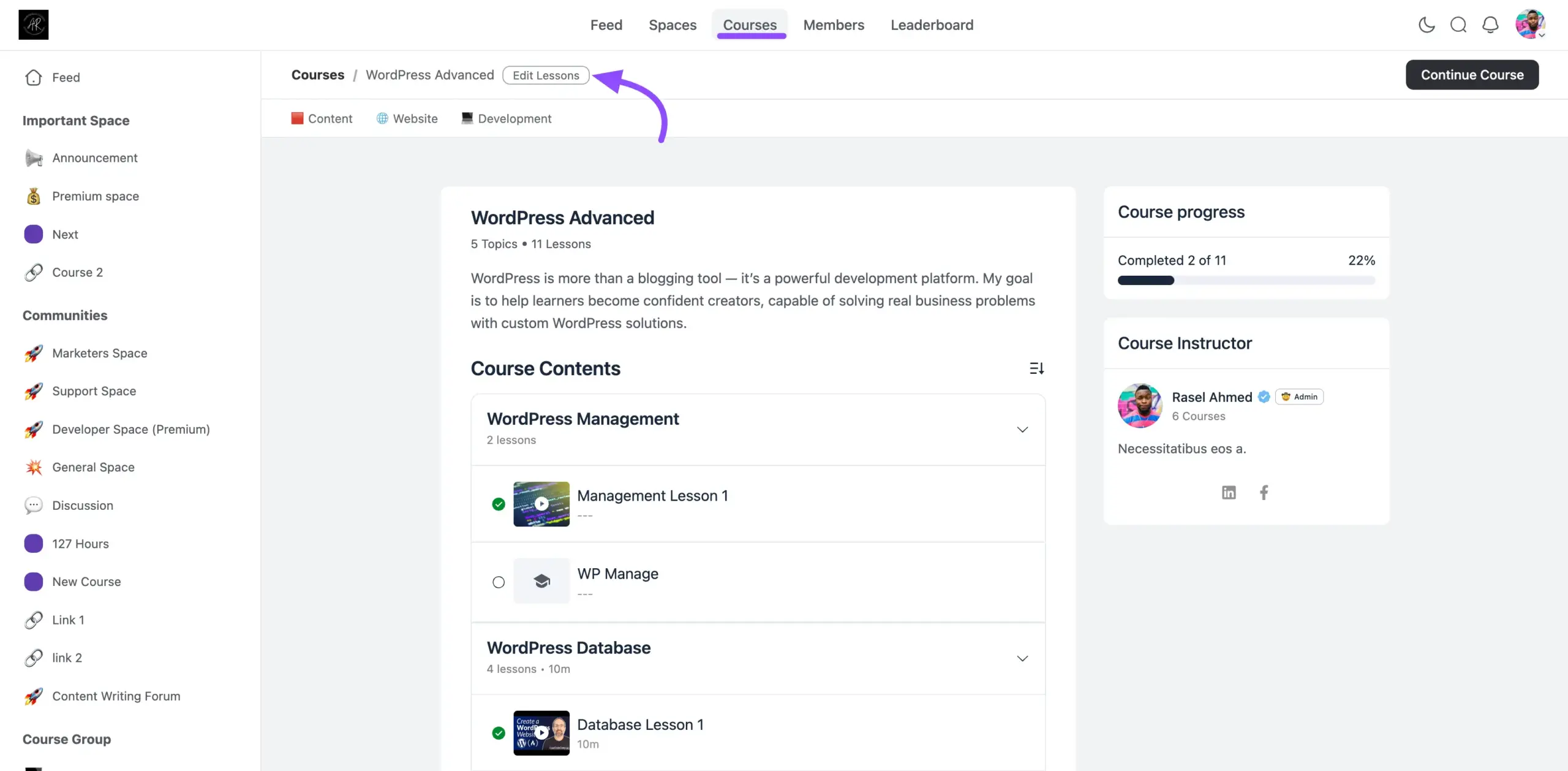Collapse the WordPress Database section chevron
The image size is (1568, 771).
tap(1022, 659)
